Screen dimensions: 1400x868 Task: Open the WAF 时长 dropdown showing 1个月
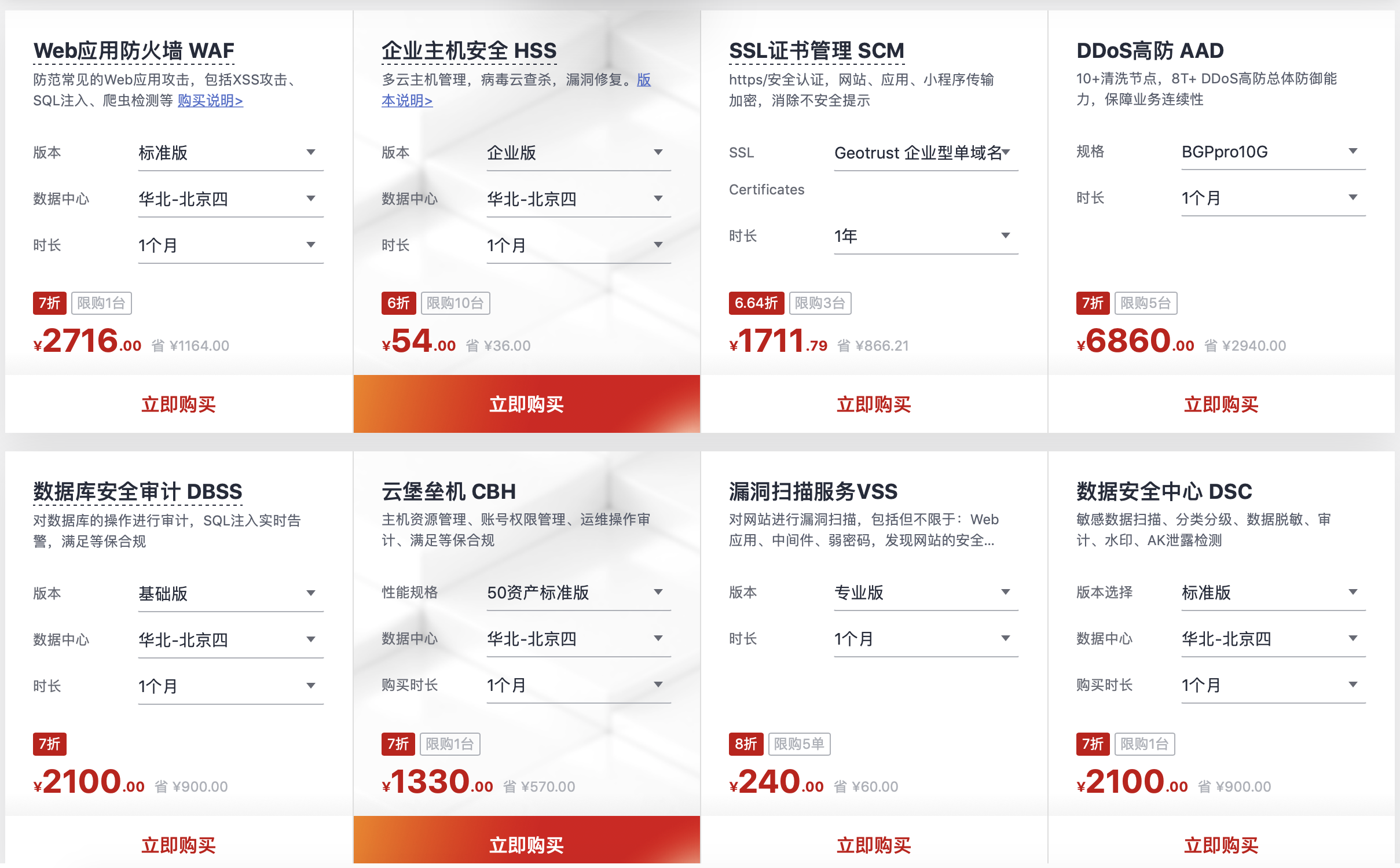(230, 245)
